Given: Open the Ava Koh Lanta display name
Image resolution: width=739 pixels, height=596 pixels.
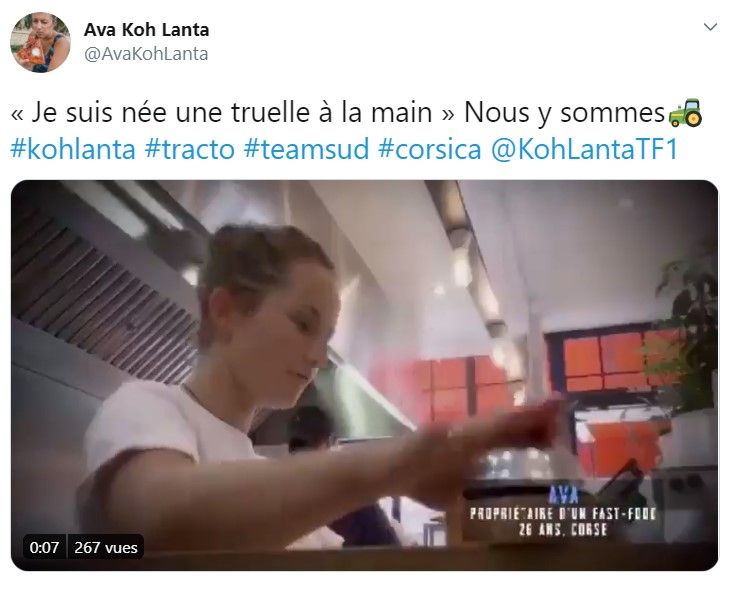Looking at the screenshot, I should click(x=147, y=30).
